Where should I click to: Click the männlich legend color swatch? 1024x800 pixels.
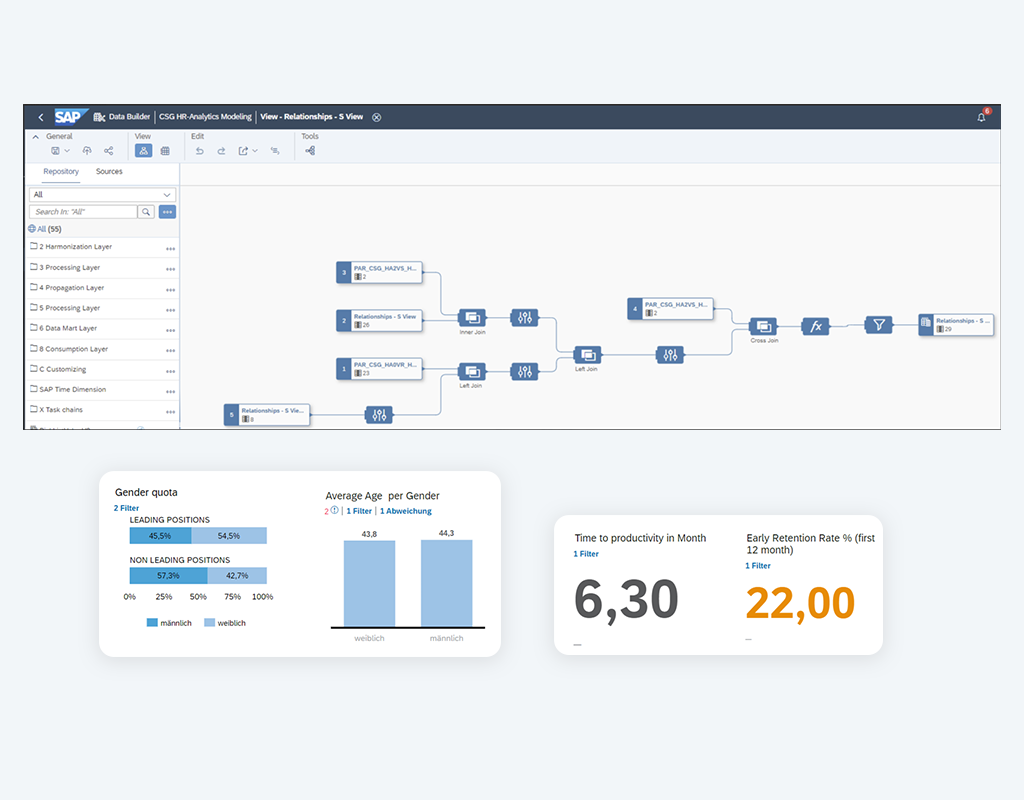[x=152, y=622]
